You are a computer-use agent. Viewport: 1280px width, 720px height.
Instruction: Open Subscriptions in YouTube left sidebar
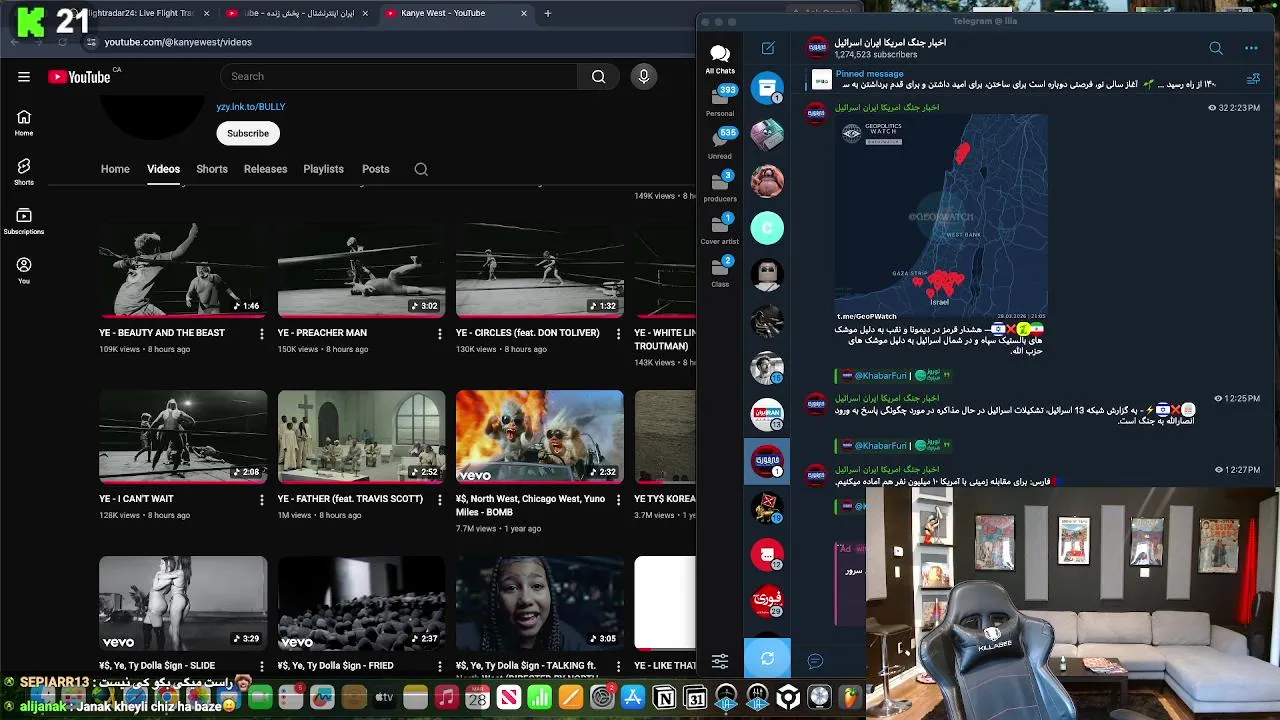[24, 221]
